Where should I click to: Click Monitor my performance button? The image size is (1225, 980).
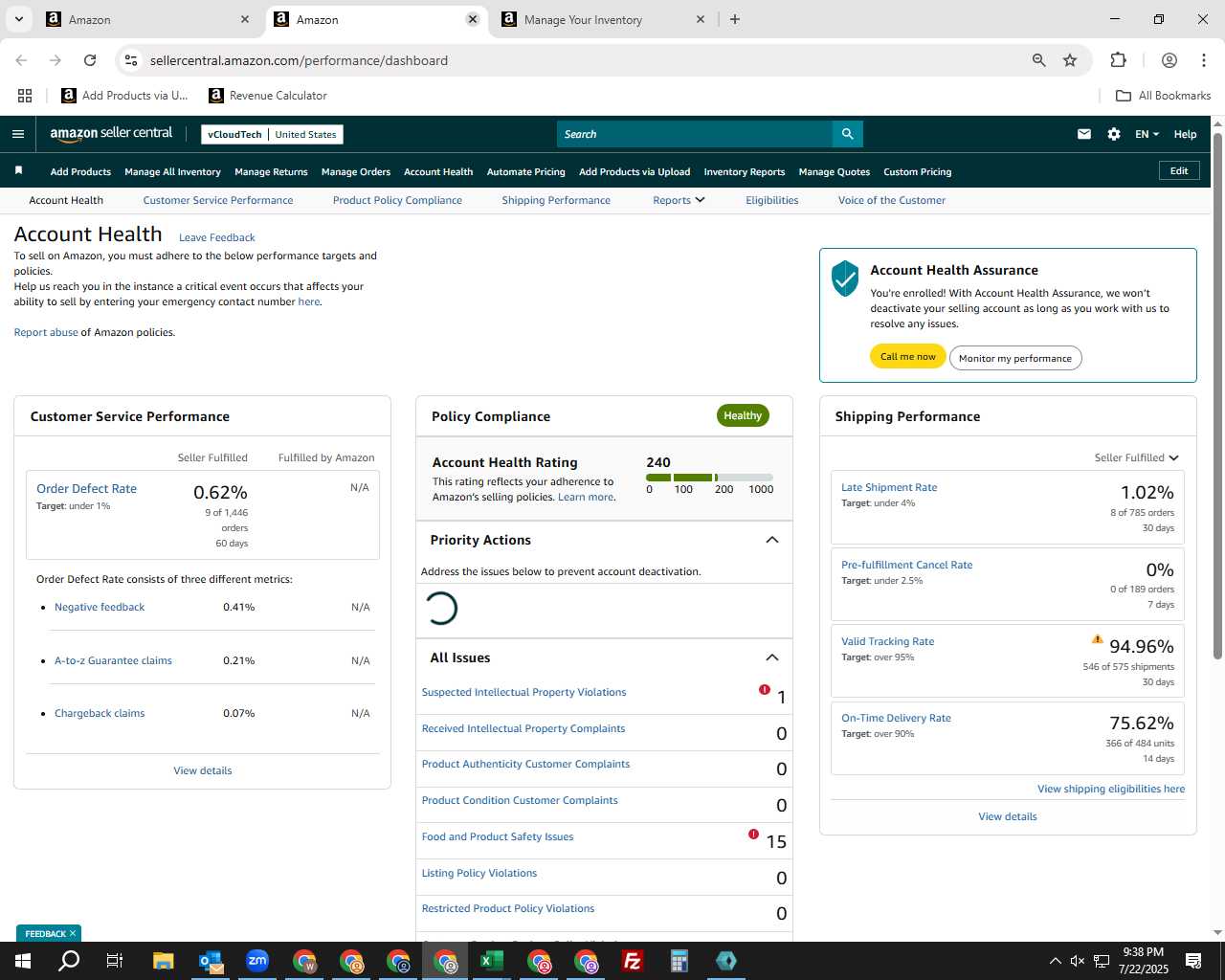[x=1015, y=358]
